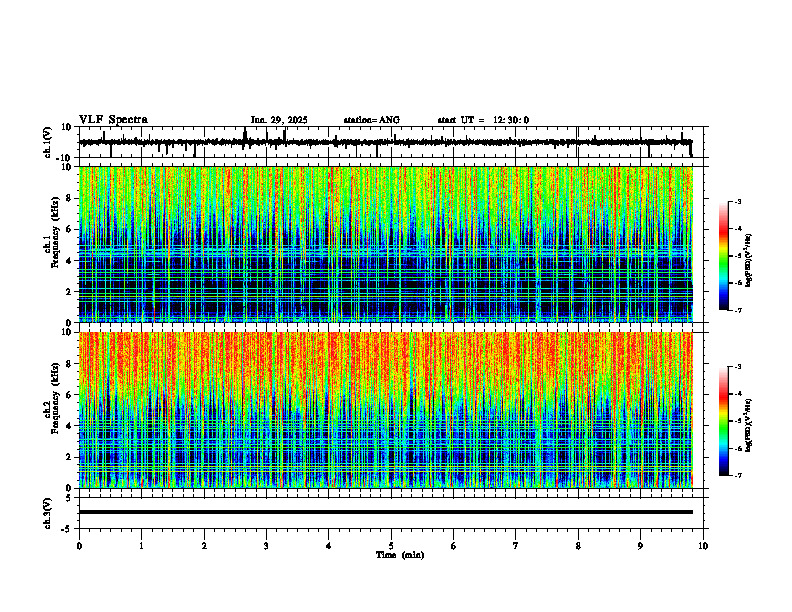Click the time axis tick label '5'

[391, 546]
